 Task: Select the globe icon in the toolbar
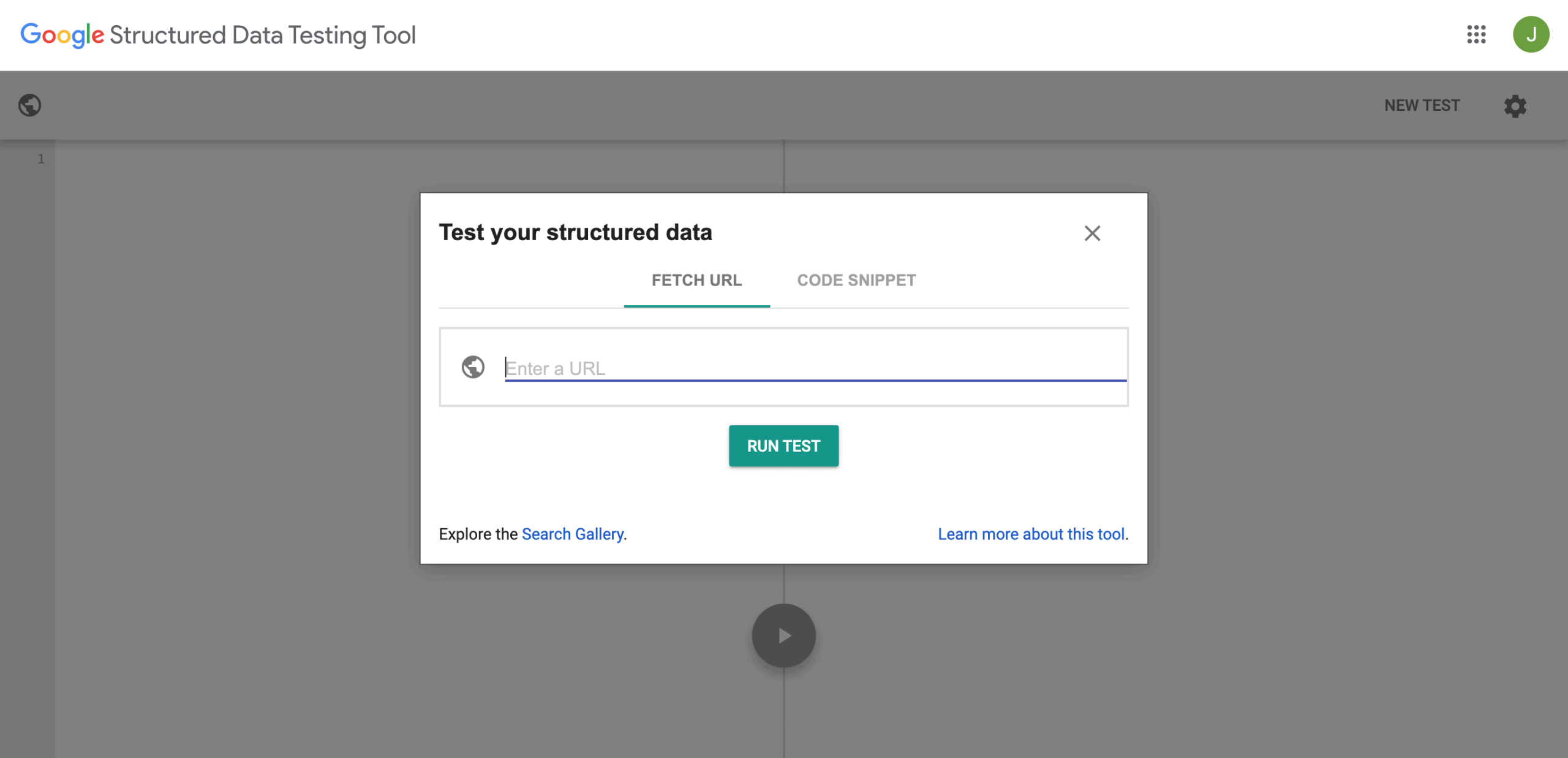pos(31,105)
